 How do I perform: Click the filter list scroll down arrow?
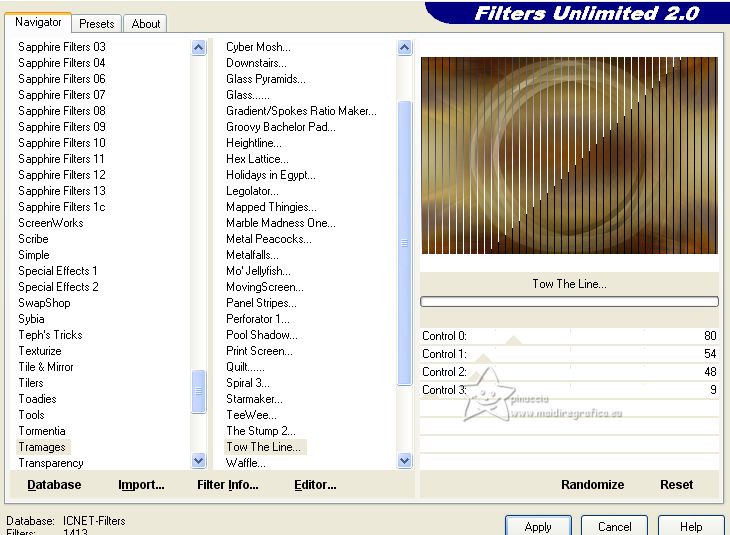coord(405,461)
